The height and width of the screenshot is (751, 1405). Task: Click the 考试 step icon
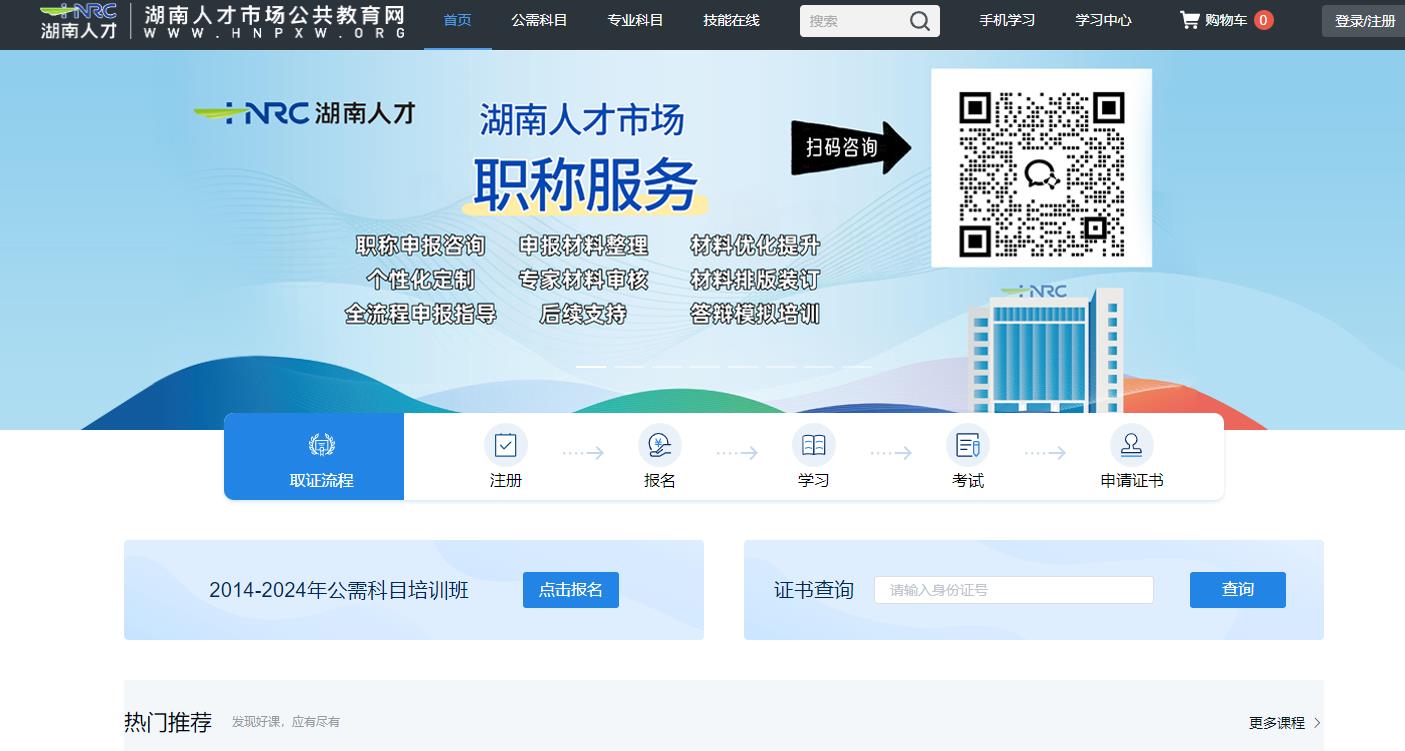(x=968, y=444)
